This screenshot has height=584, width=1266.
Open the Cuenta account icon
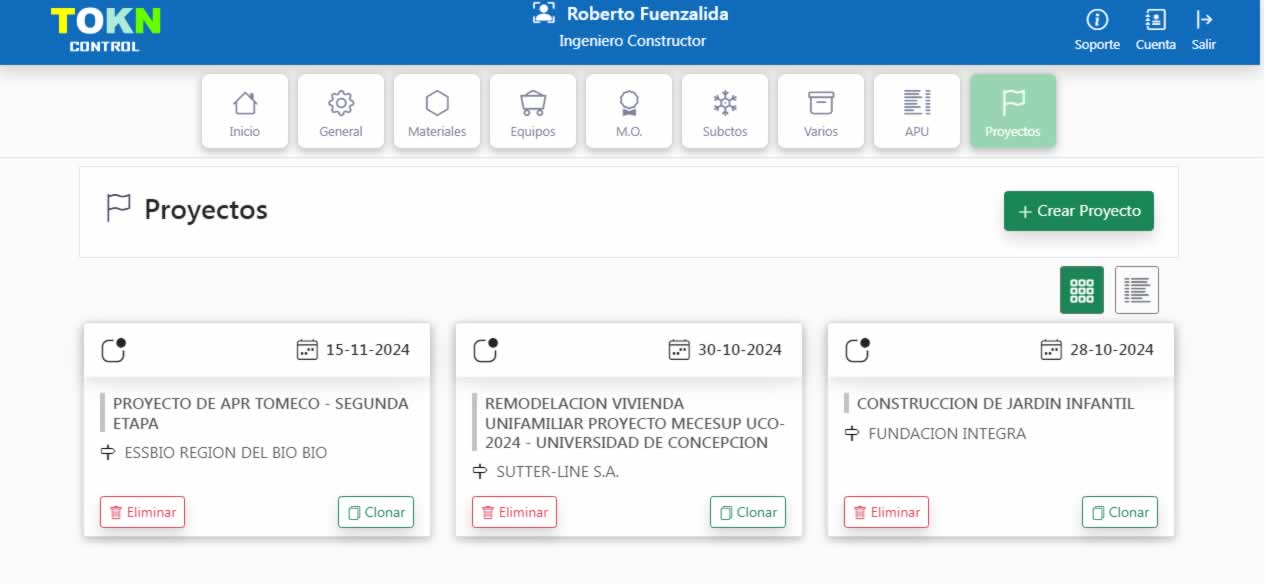pyautogui.click(x=1155, y=20)
